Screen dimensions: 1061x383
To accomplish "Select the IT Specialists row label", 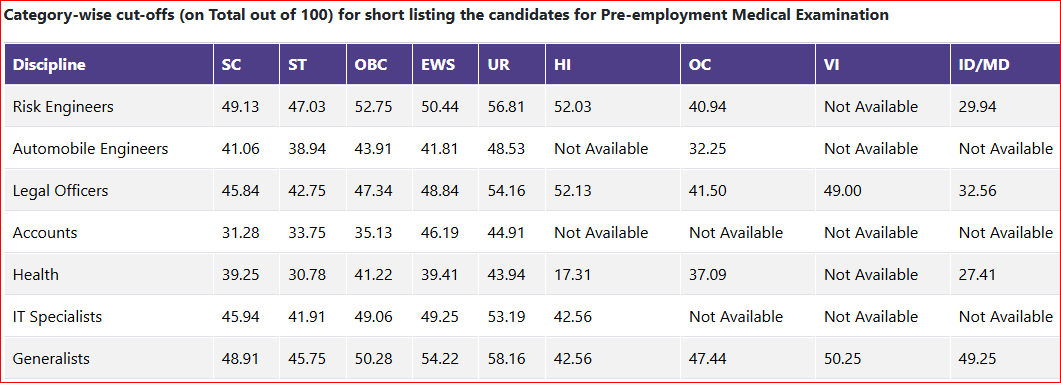I will click(x=58, y=317).
